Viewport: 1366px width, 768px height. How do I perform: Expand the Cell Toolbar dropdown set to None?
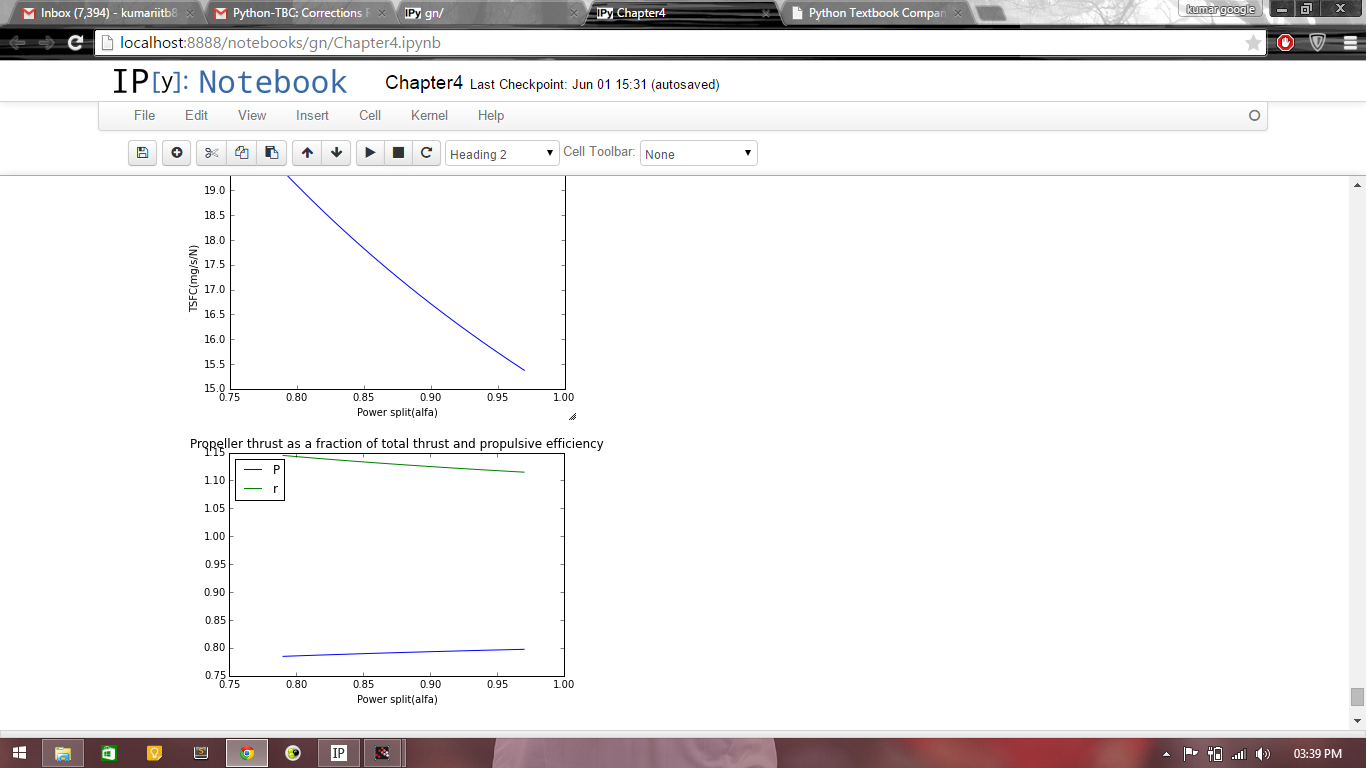698,154
